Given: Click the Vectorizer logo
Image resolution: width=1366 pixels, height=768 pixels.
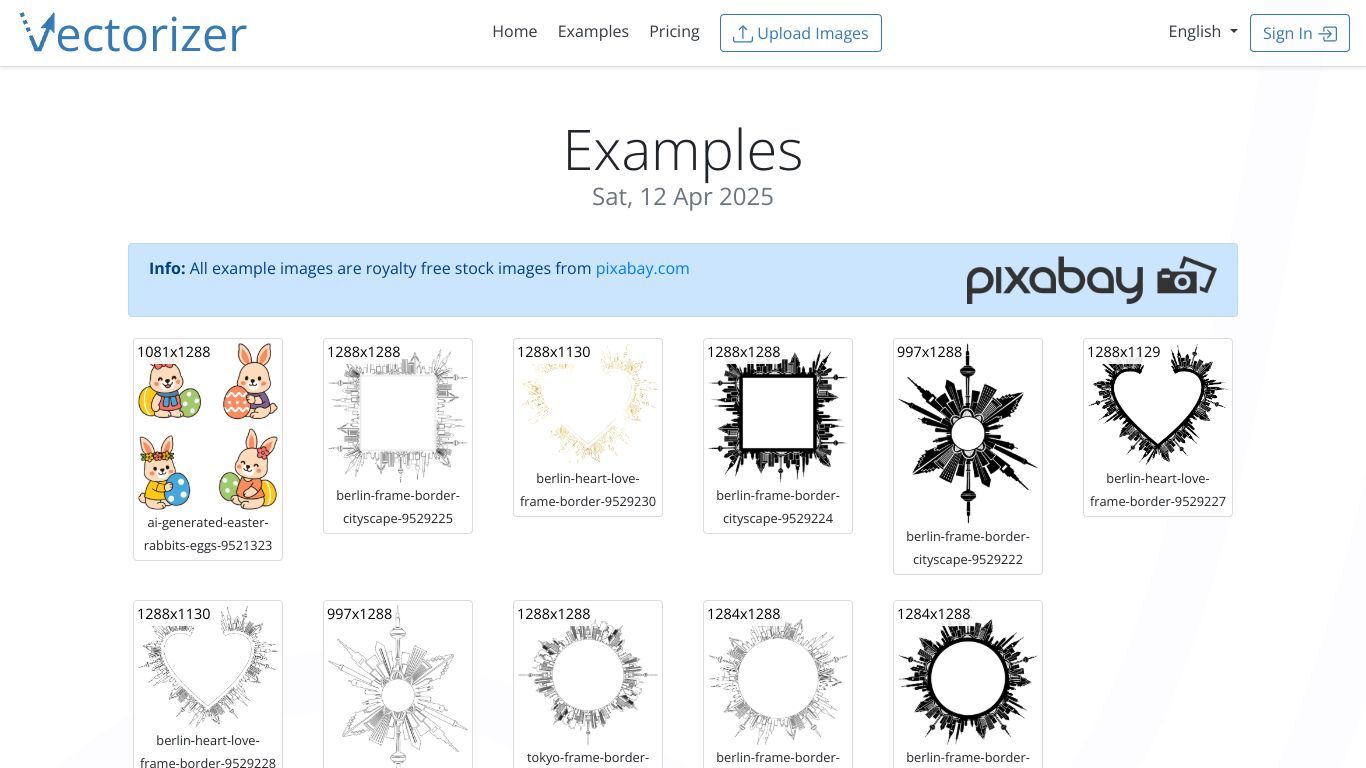Looking at the screenshot, I should 133,33.
